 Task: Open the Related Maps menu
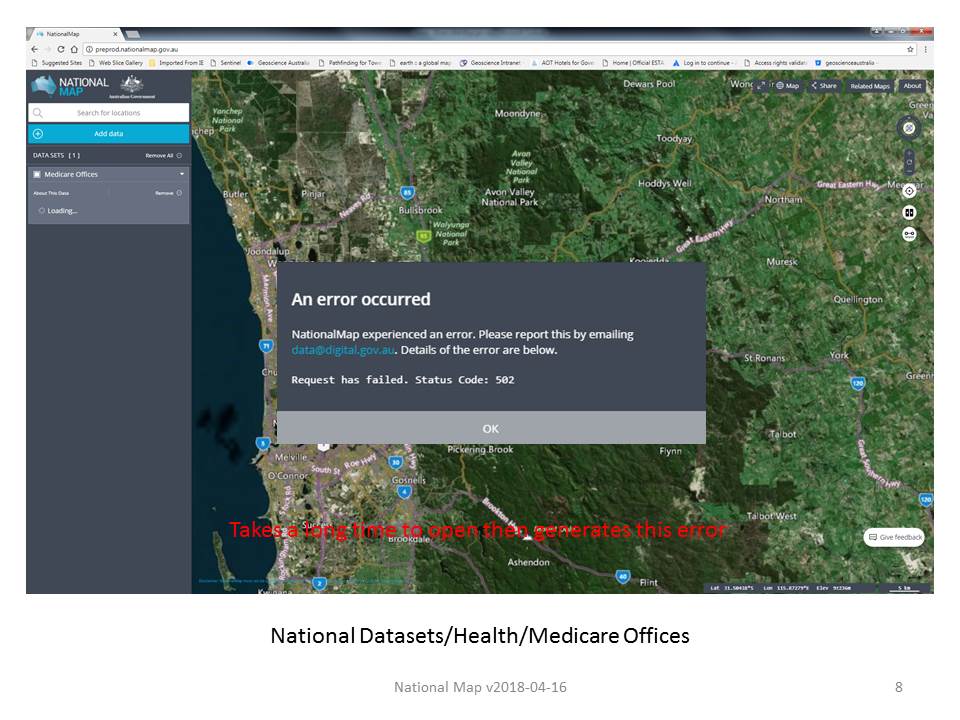click(x=870, y=86)
